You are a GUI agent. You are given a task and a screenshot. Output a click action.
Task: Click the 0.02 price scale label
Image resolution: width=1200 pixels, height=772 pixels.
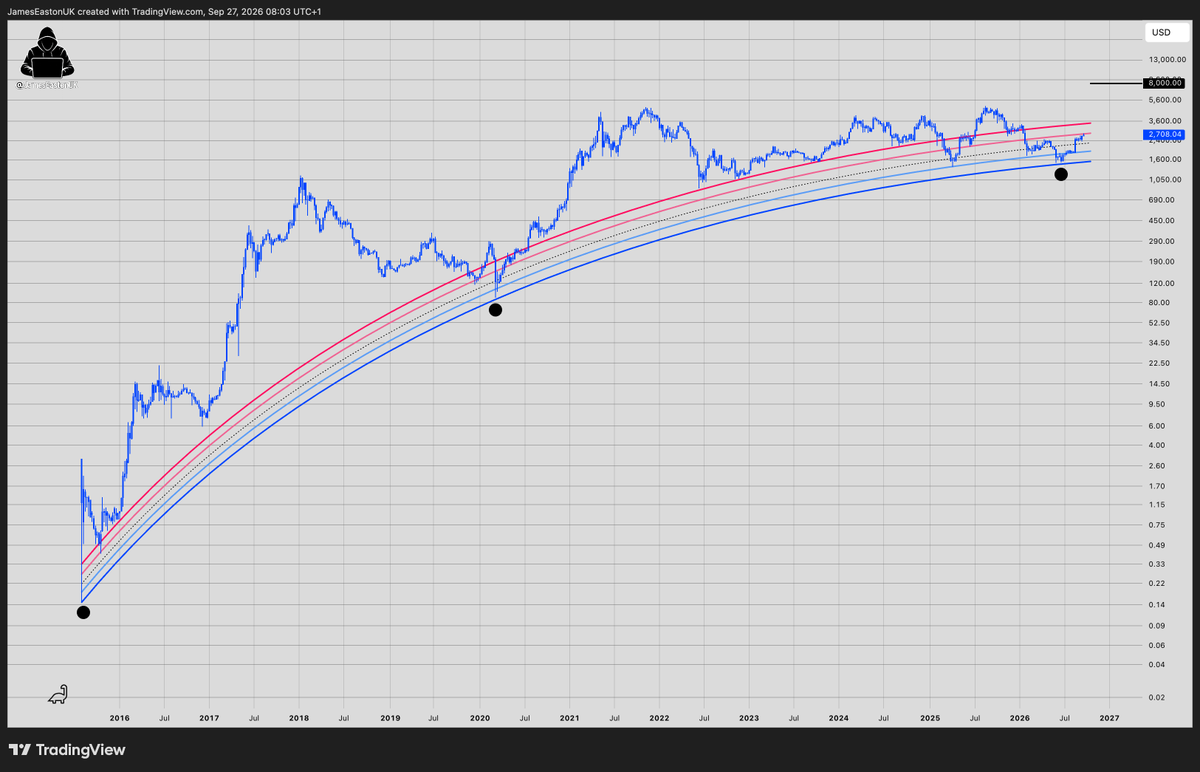tap(1159, 697)
